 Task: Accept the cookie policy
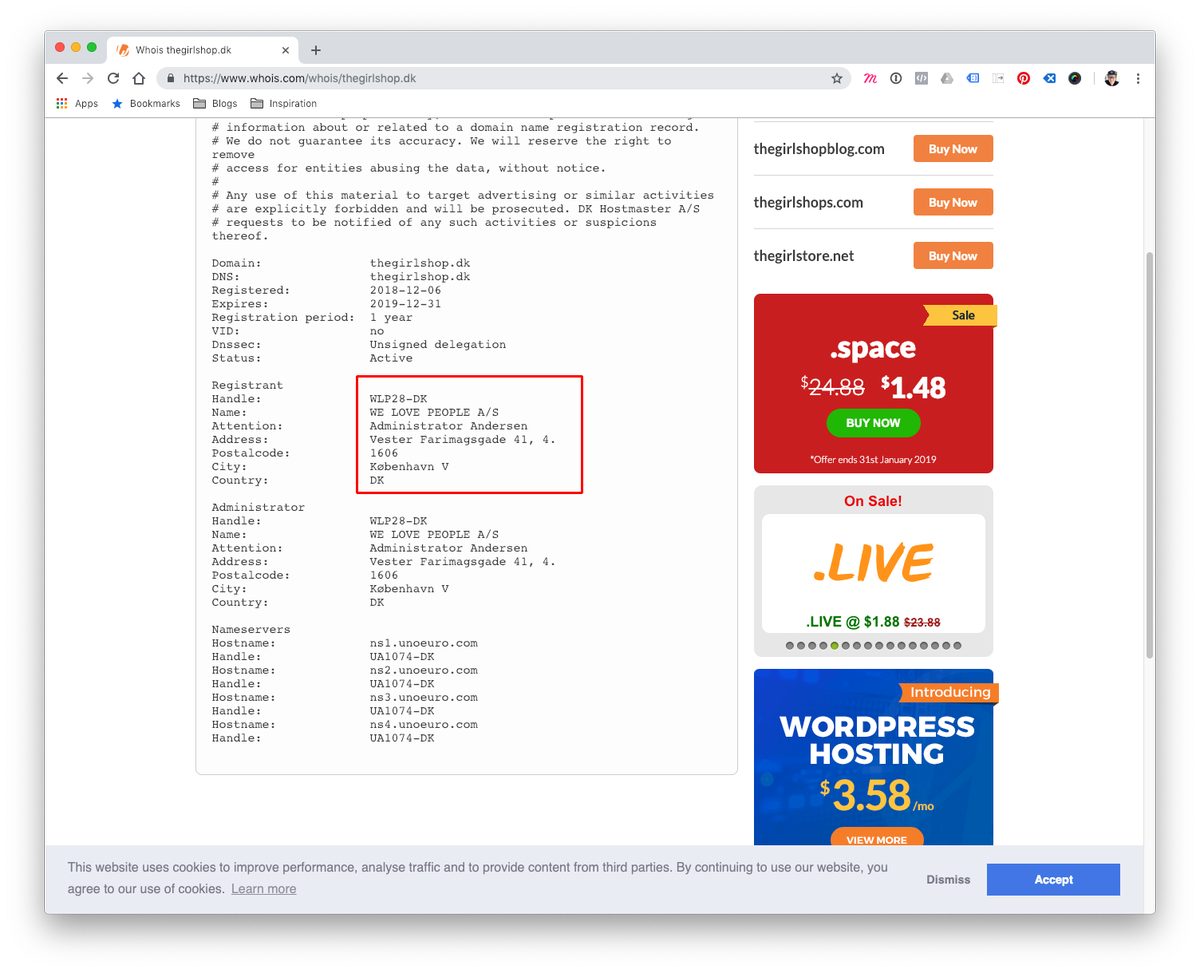click(x=1053, y=880)
